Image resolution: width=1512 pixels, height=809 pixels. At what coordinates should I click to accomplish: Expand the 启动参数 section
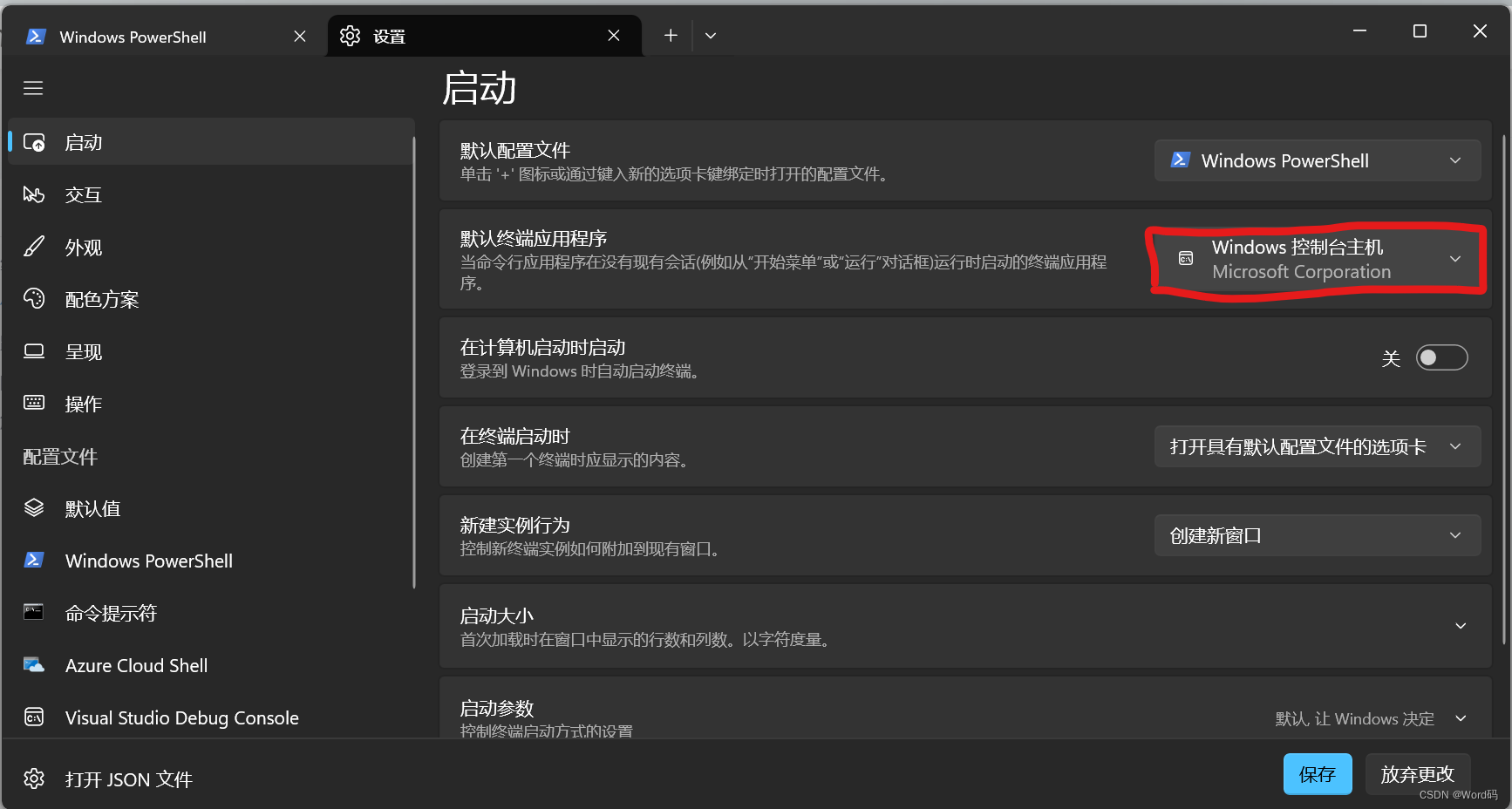coord(965,707)
